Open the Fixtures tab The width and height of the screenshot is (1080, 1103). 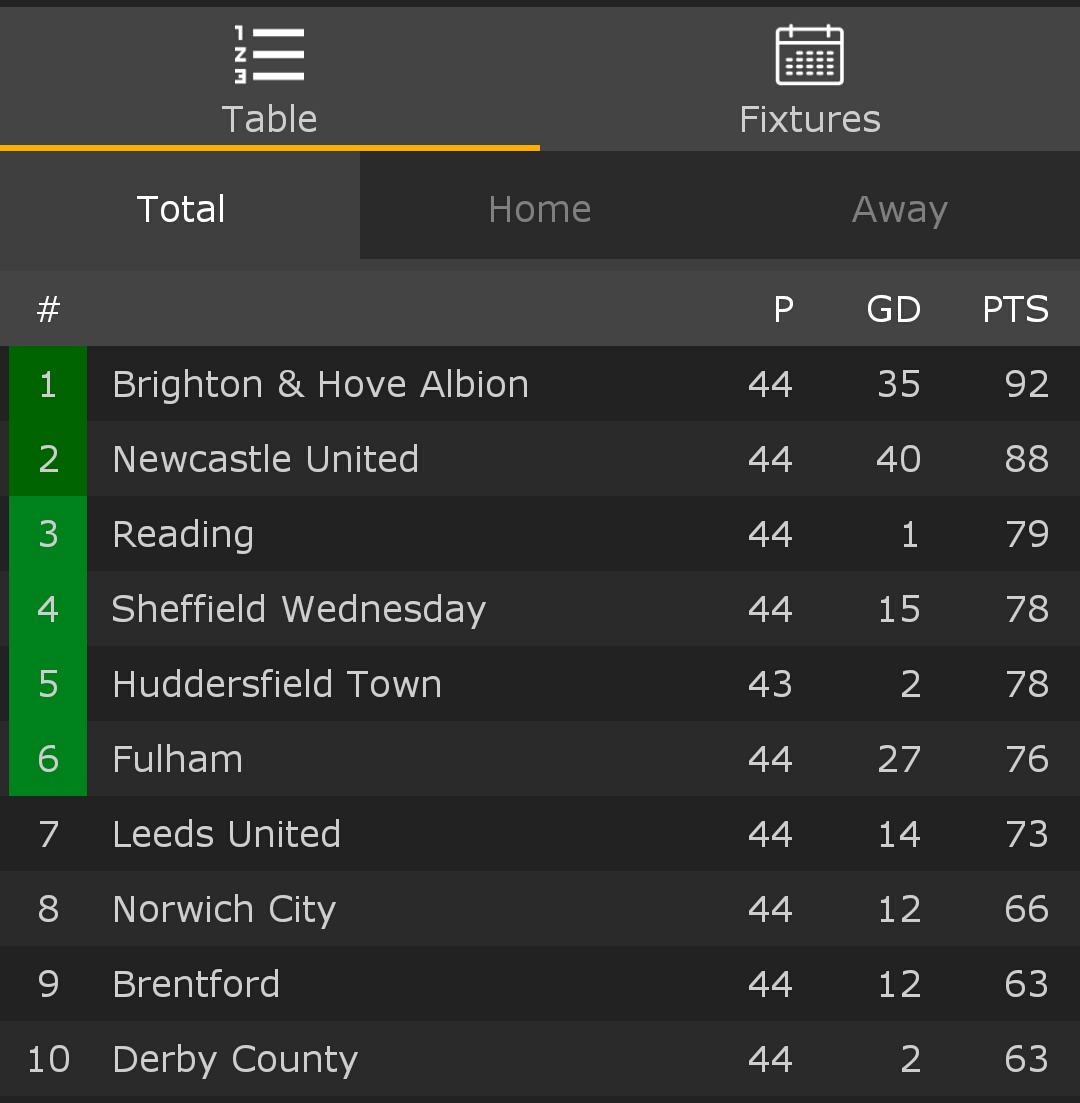(810, 79)
